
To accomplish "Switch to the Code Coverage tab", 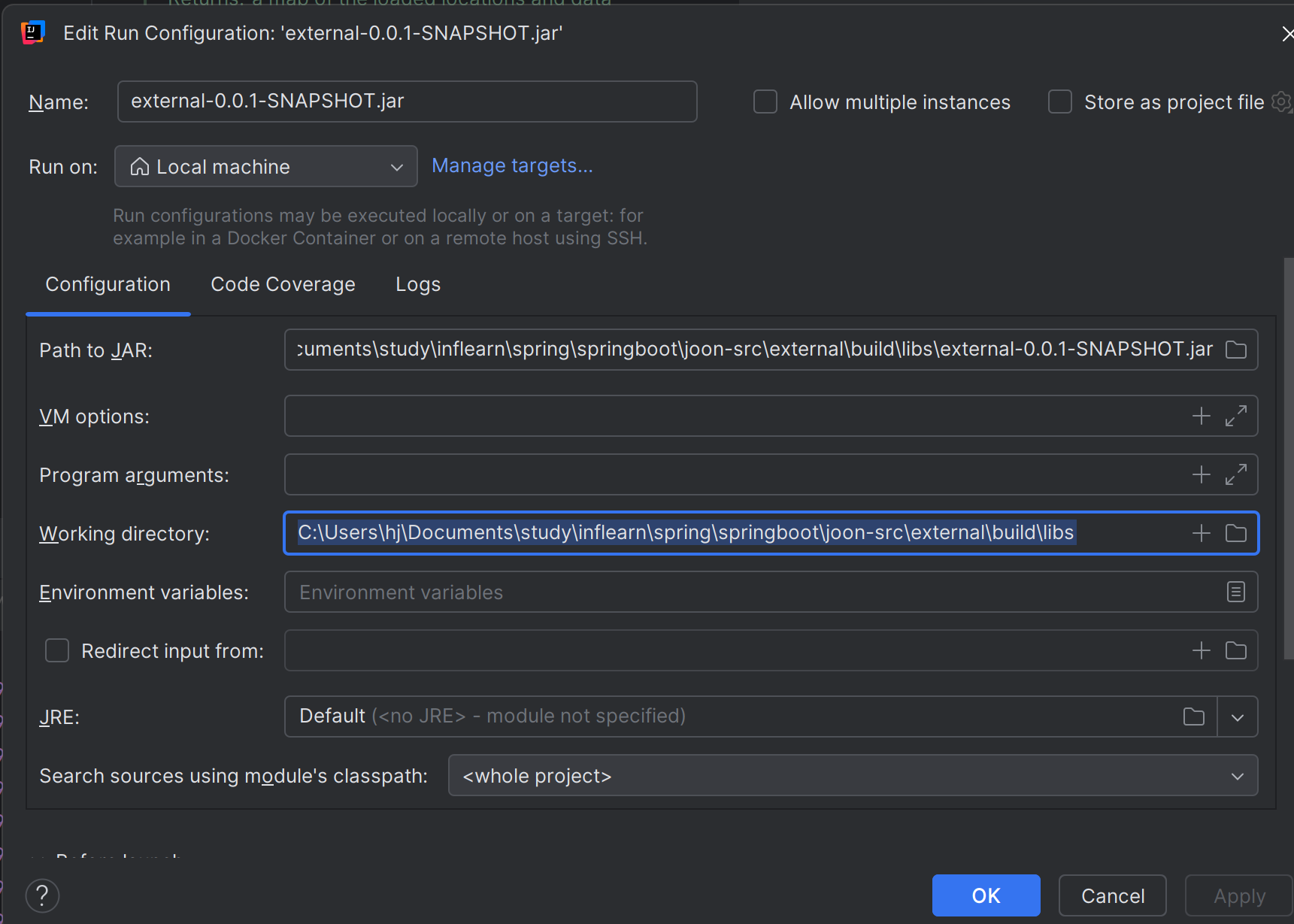I will (283, 284).
